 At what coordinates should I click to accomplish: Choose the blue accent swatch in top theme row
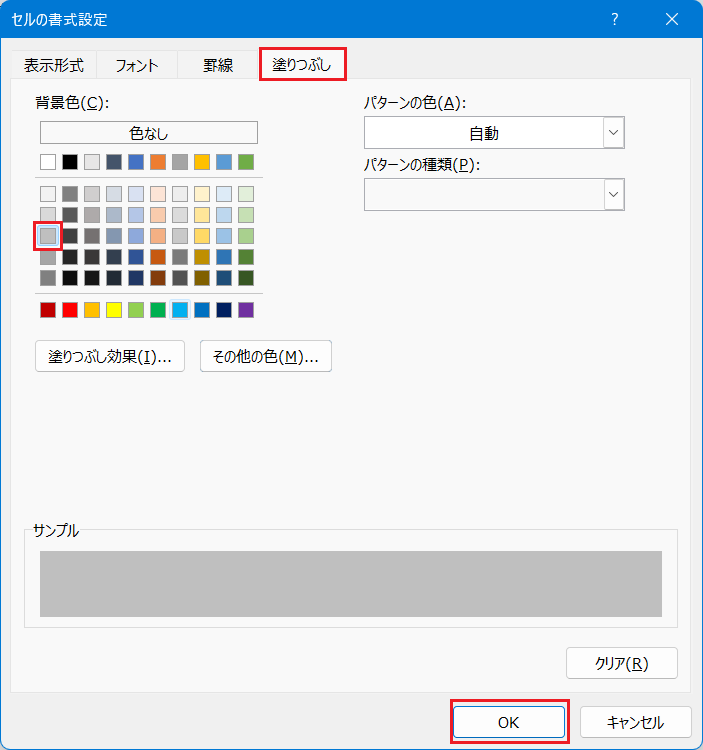pos(136,162)
